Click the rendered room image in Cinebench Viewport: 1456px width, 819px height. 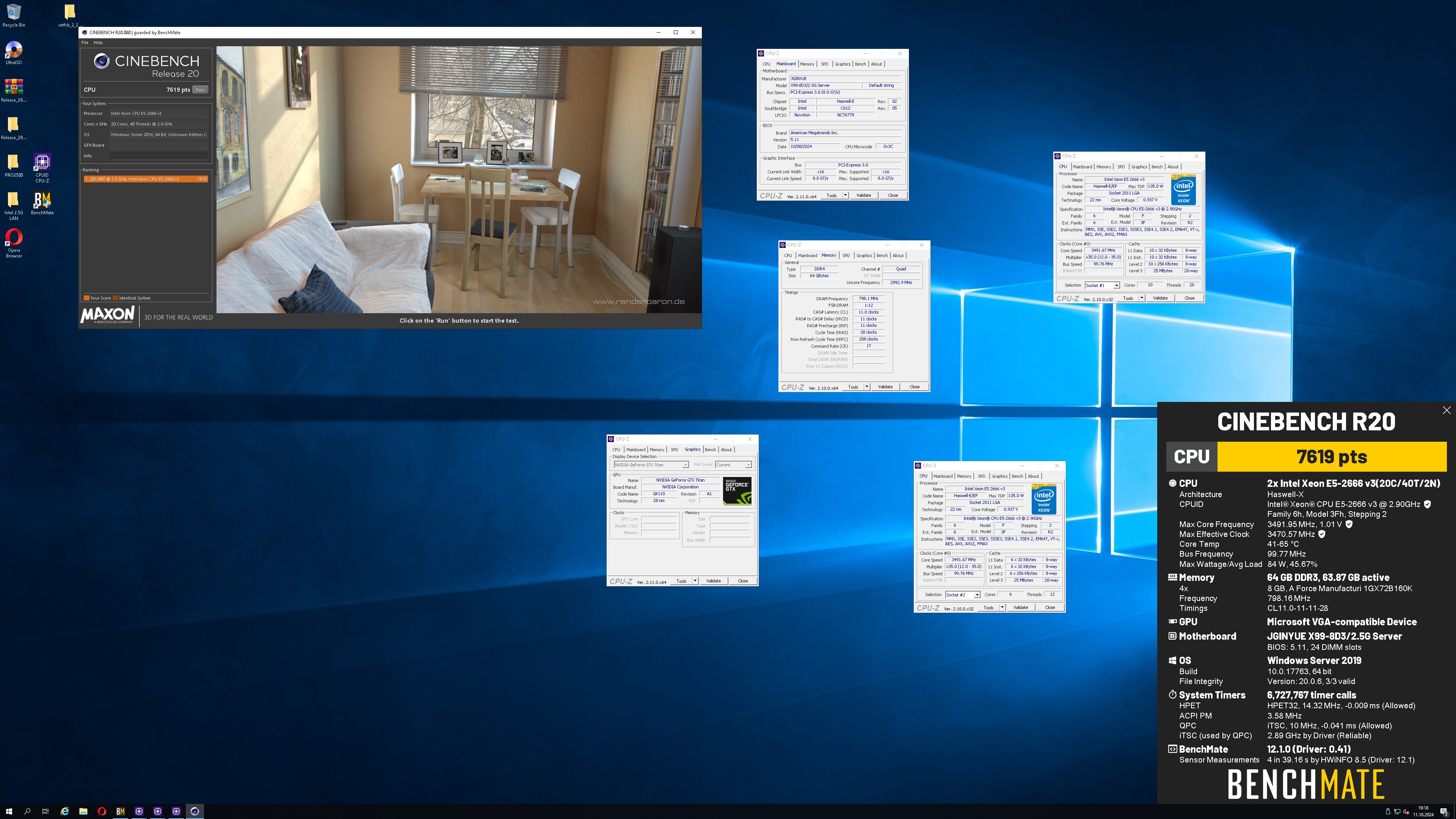coord(459,180)
